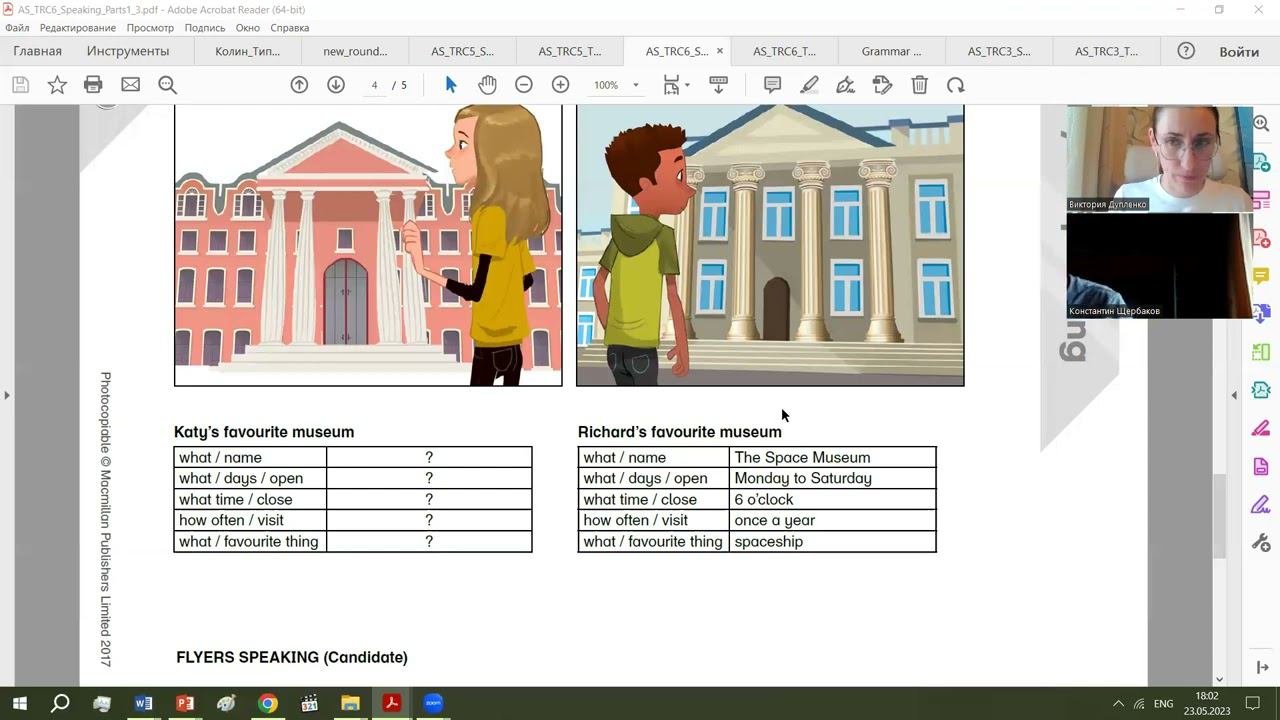This screenshot has height=720, width=1280.
Task: Bookmark file with star icon
Action: pos(57,85)
